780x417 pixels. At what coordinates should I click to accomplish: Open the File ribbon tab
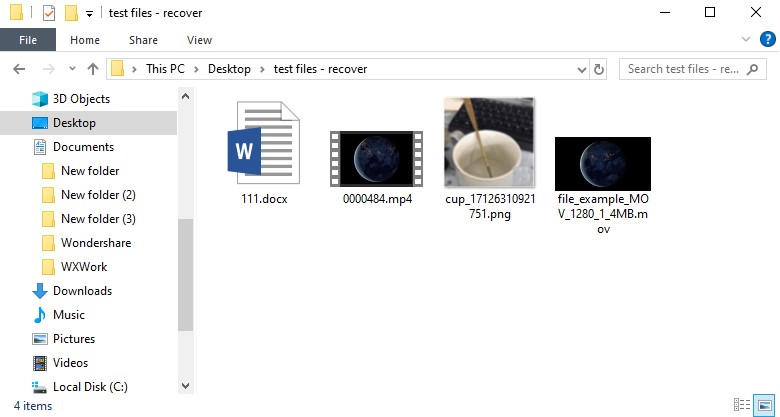28,40
